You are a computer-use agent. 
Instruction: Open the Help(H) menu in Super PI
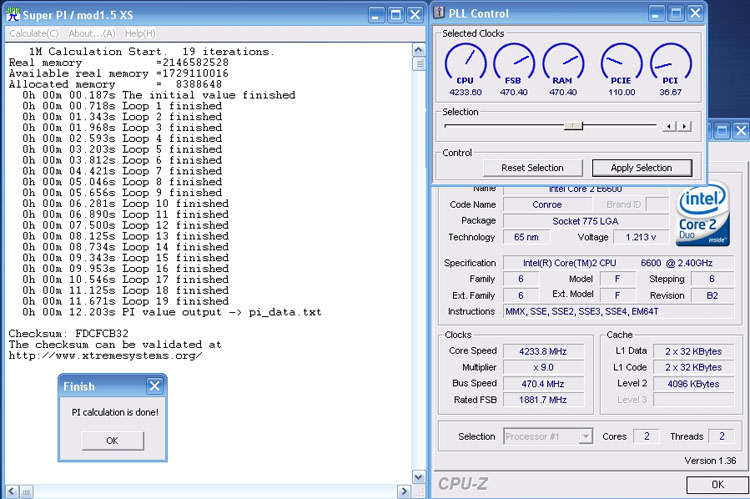(x=140, y=33)
